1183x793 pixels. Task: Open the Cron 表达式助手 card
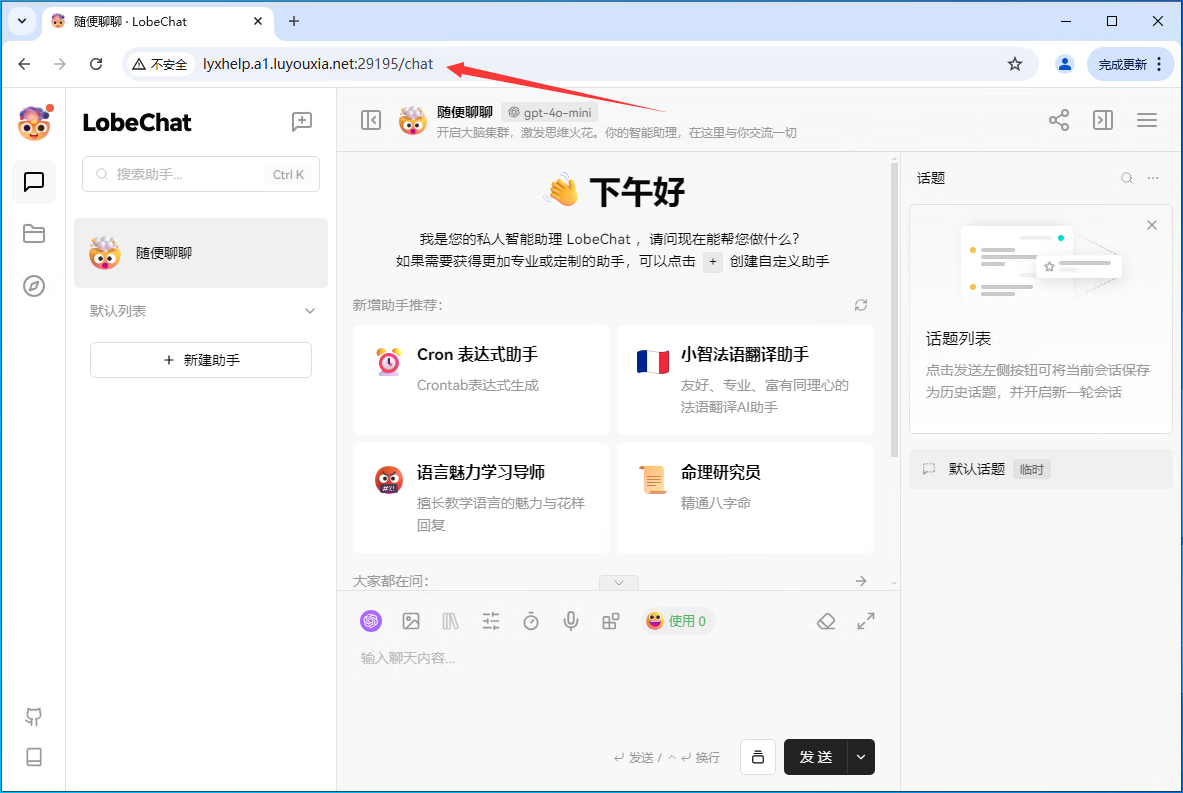tap(481, 380)
